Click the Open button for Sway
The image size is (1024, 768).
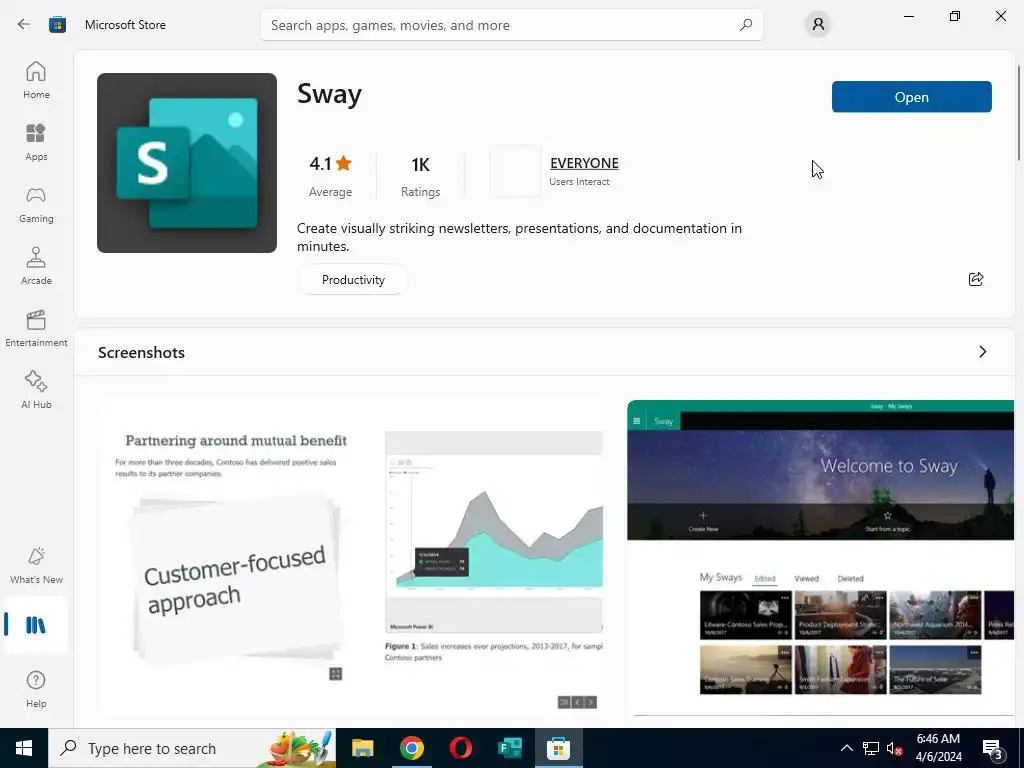click(912, 97)
